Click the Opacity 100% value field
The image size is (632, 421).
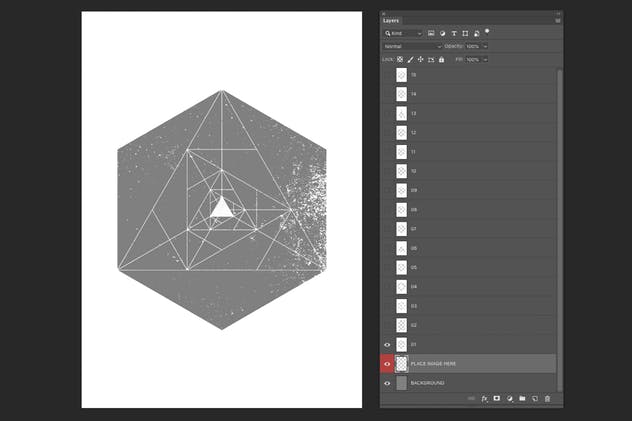[x=473, y=46]
